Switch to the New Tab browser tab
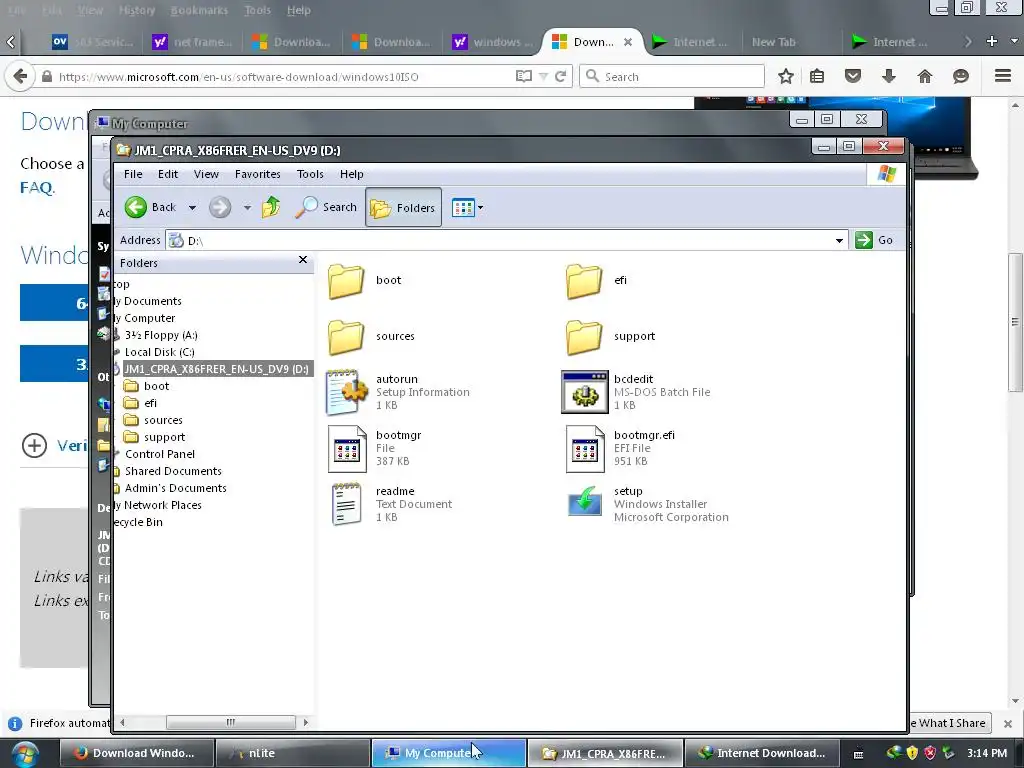Screen dimensions: 1024x768 pos(774,42)
